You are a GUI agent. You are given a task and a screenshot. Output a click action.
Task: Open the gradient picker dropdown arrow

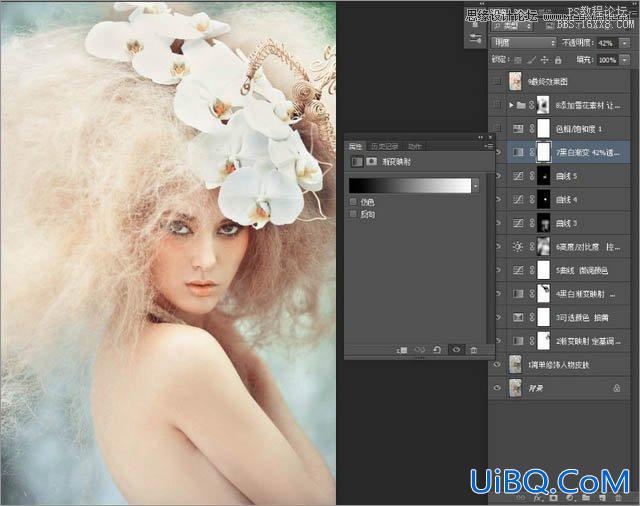point(476,186)
